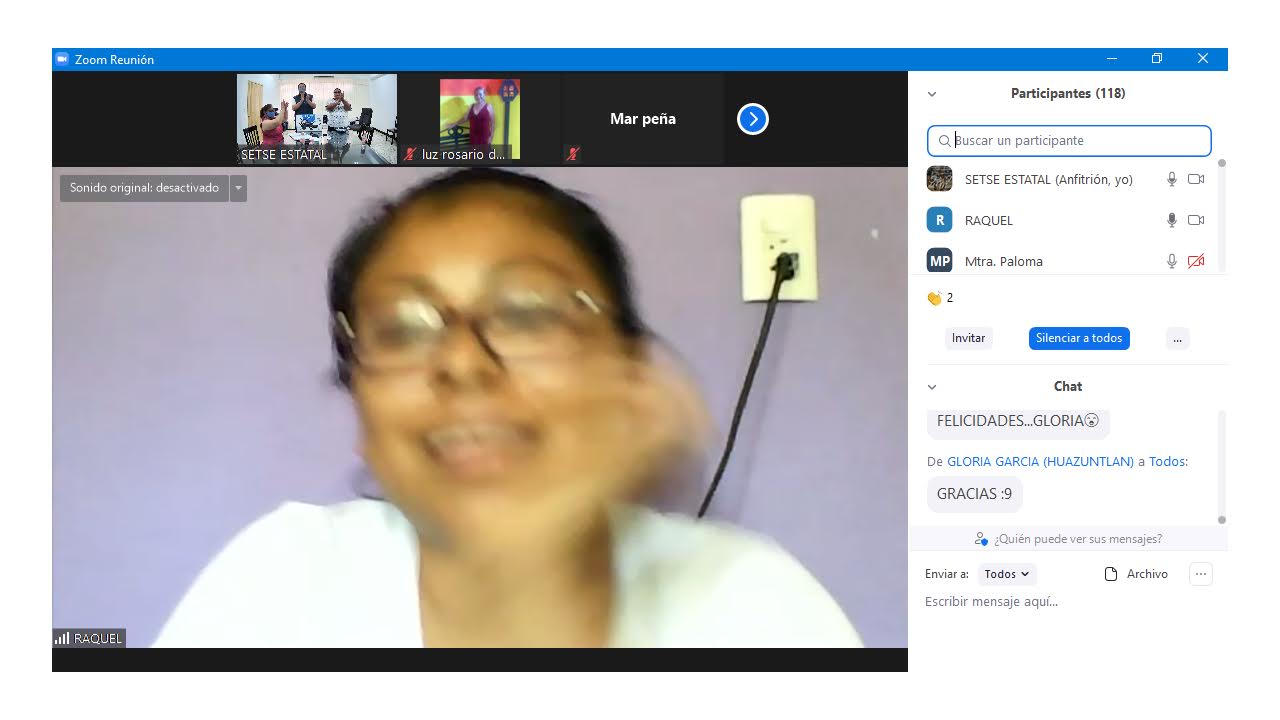Select SETSE ESTATAL (Anfitrión, yo) name
Screen dimensions: 1280x720
[1049, 179]
